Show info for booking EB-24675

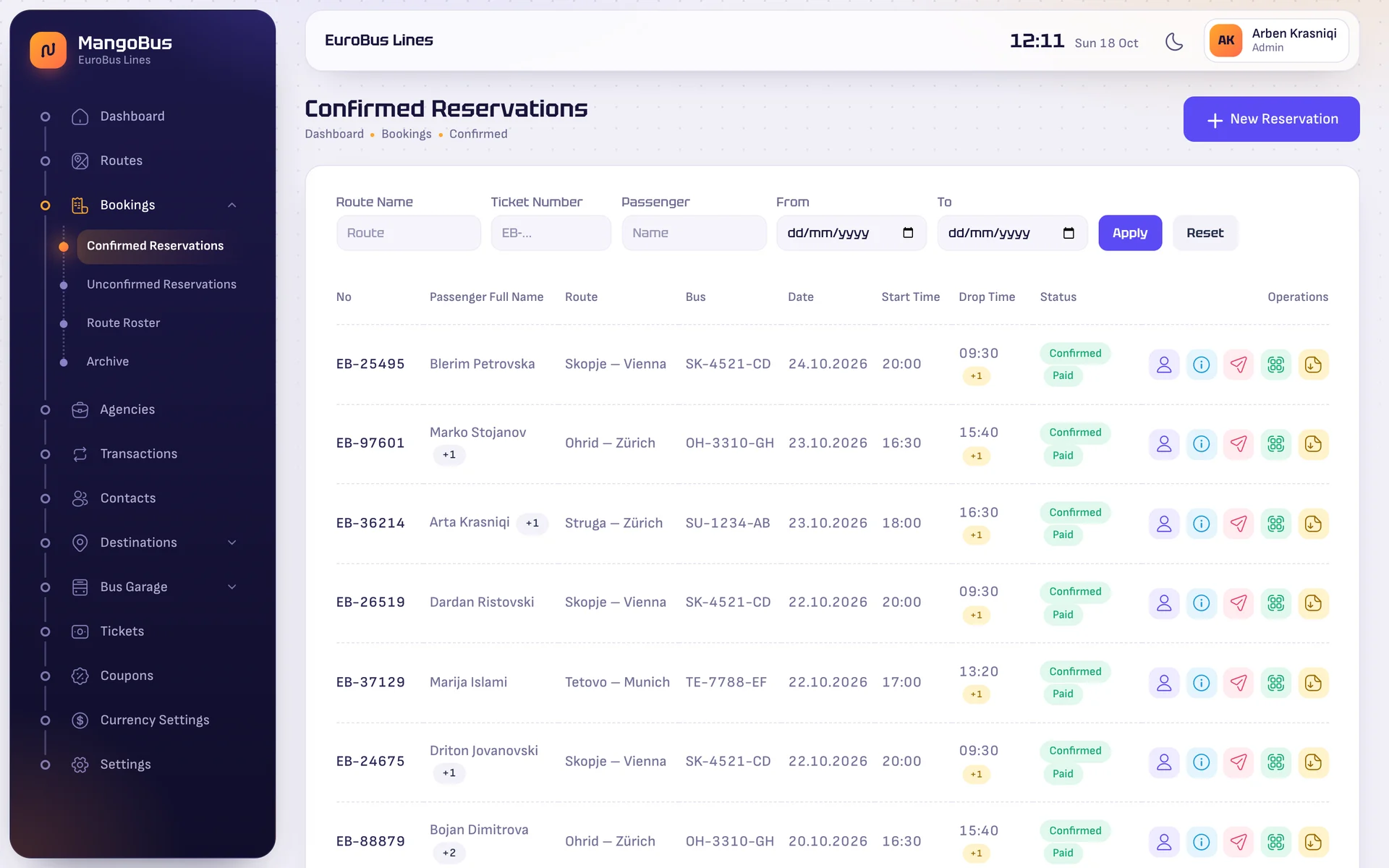tap(1201, 762)
